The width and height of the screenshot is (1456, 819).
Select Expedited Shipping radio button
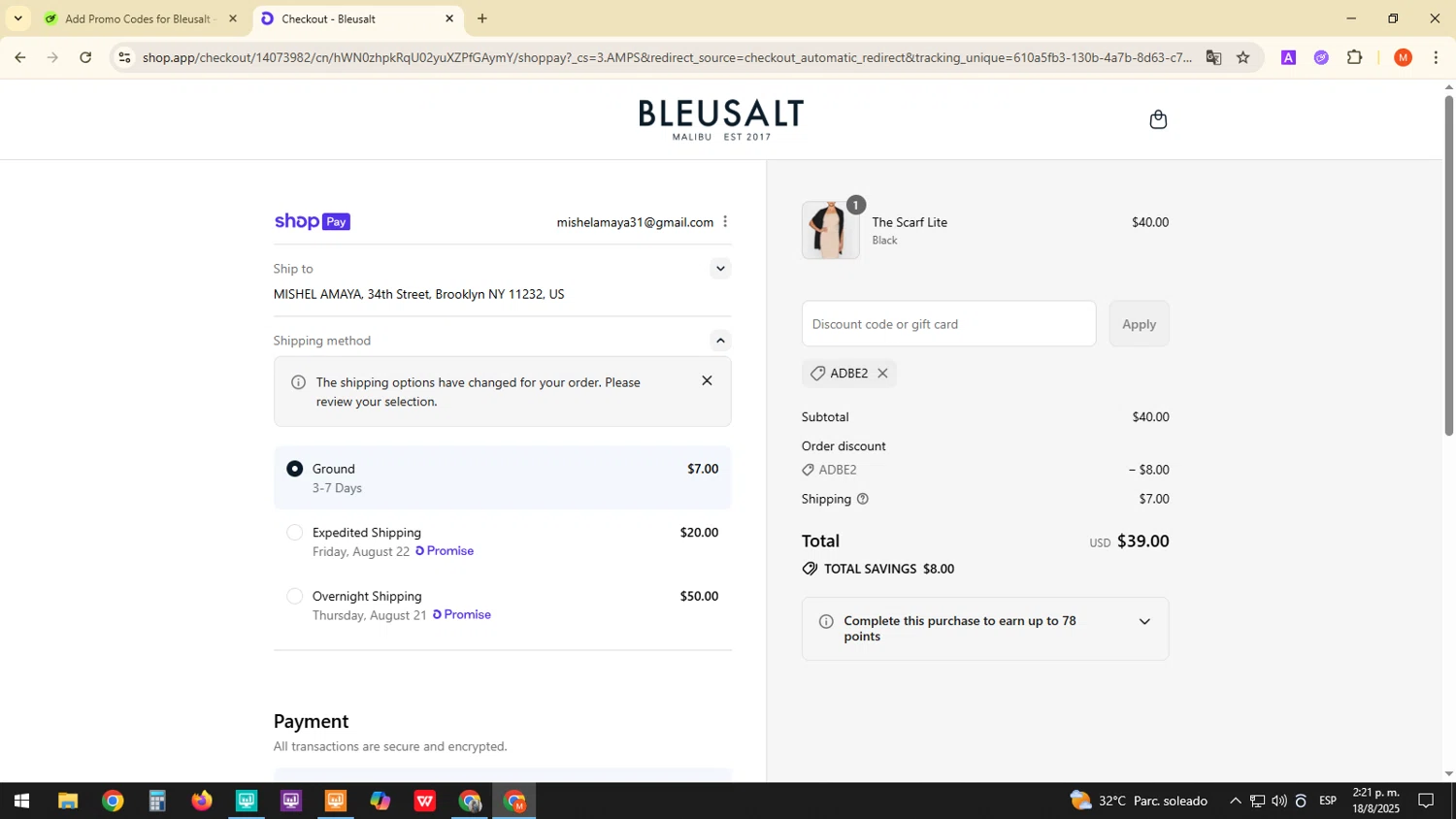click(294, 533)
